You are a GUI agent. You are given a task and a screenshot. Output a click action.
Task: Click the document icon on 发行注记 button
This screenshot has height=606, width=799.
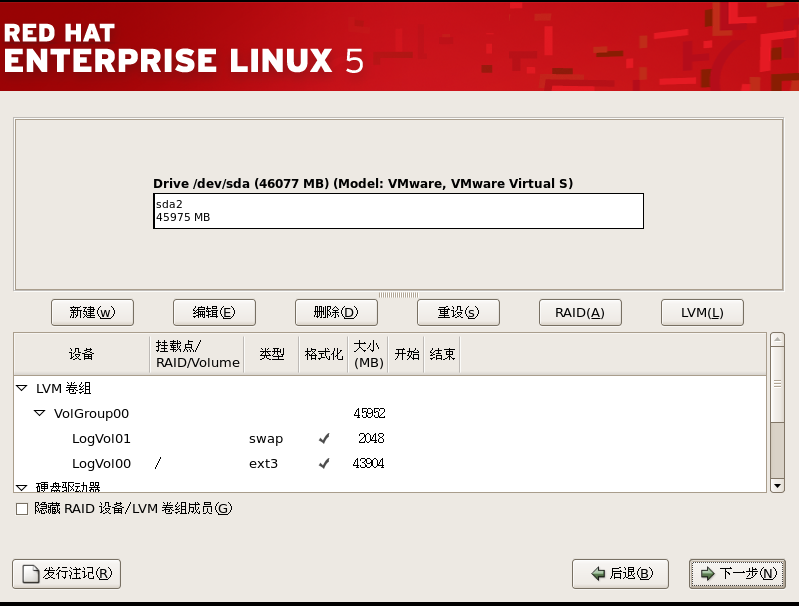(31, 574)
